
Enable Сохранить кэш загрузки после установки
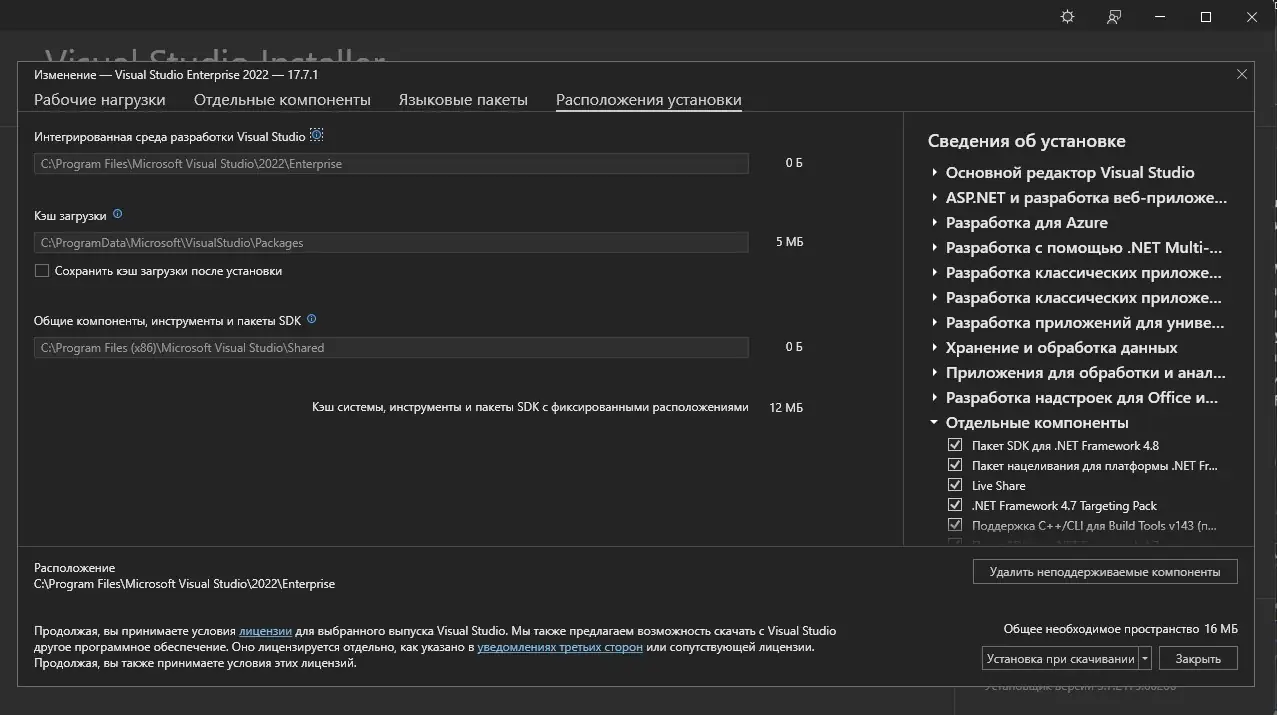coord(41,270)
